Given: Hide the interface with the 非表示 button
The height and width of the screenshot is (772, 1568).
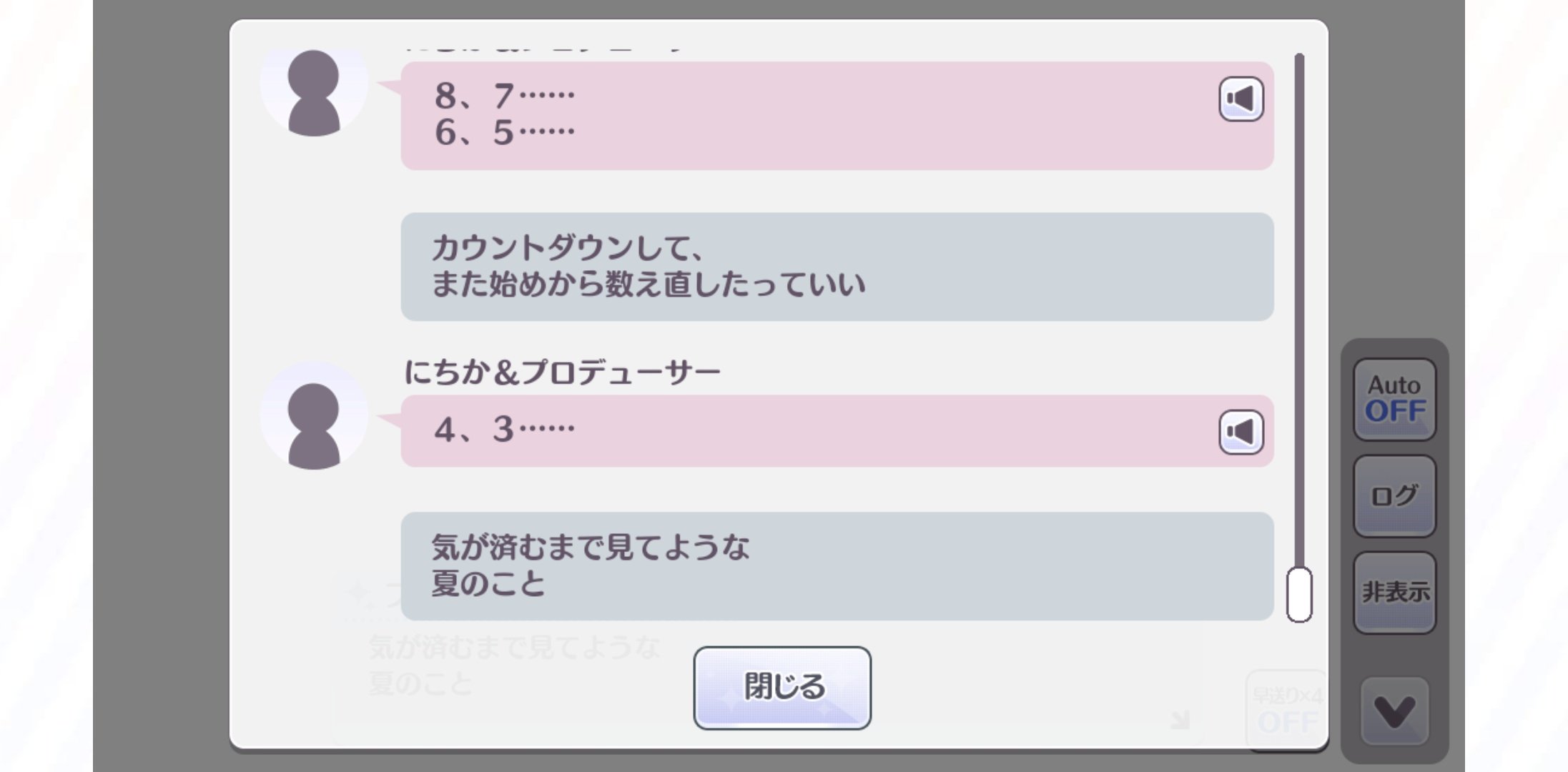Looking at the screenshot, I should click(1394, 592).
